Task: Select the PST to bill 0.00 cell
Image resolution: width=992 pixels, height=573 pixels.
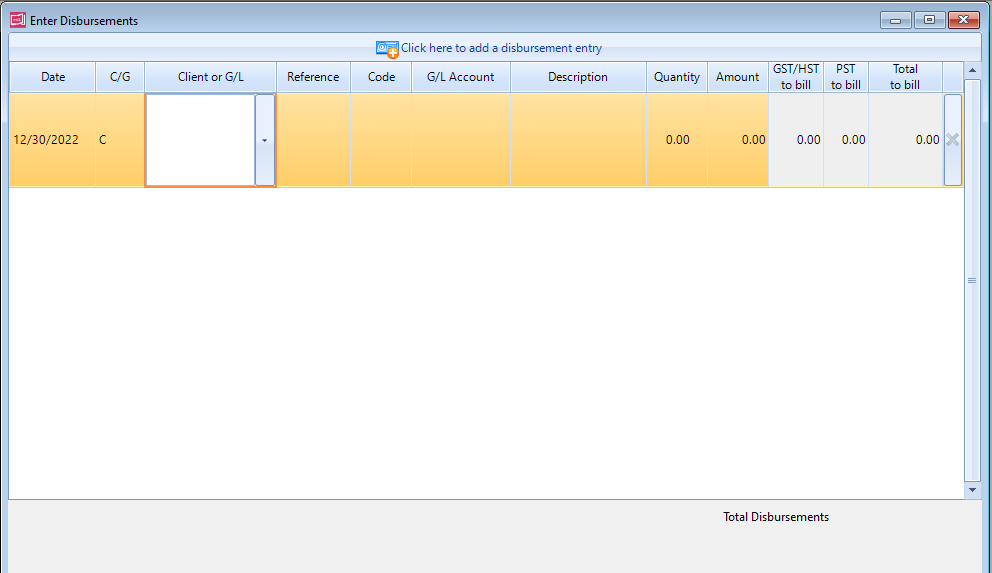Action: coord(846,140)
